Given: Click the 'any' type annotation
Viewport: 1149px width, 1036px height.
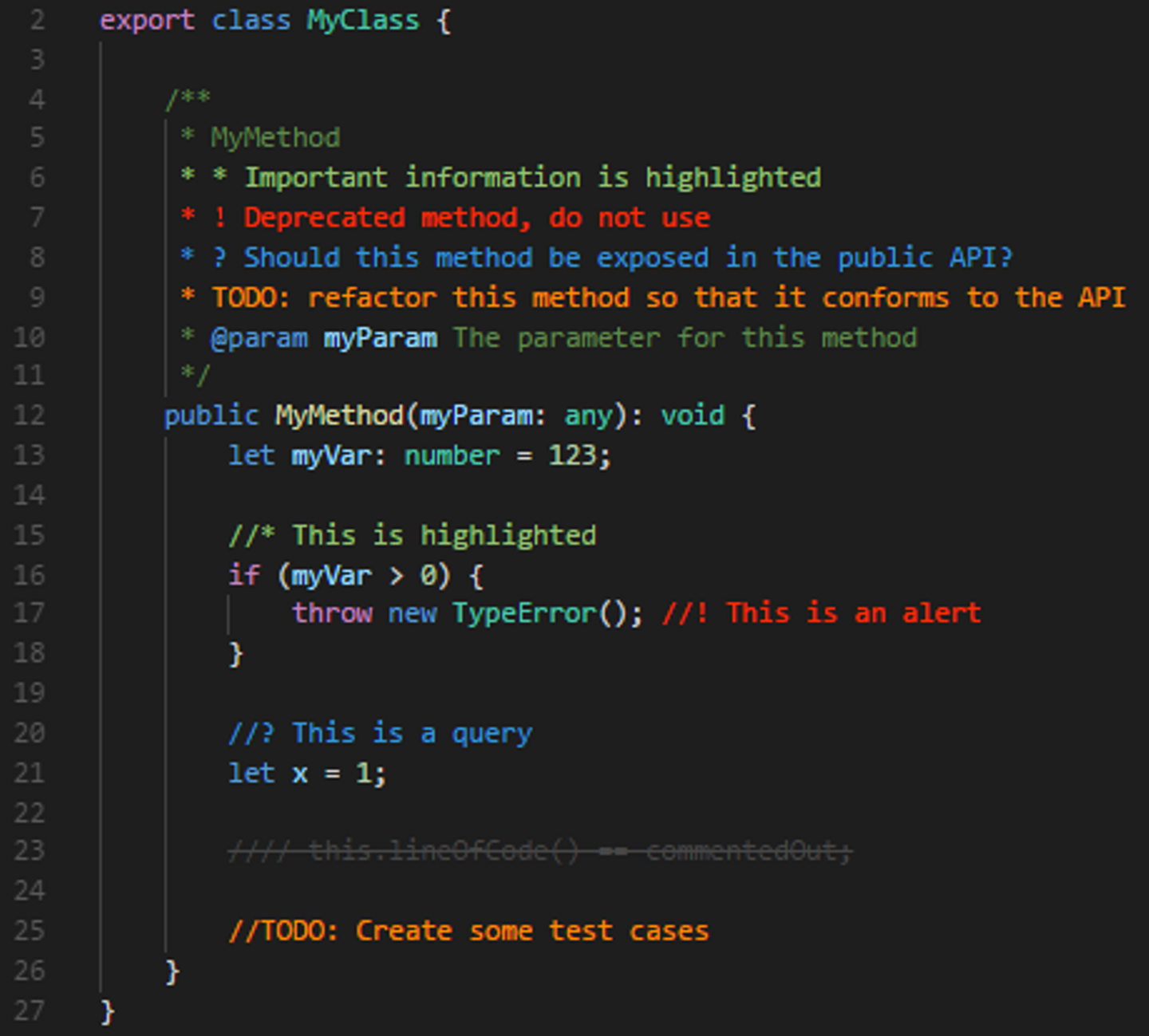Looking at the screenshot, I should (x=589, y=416).
